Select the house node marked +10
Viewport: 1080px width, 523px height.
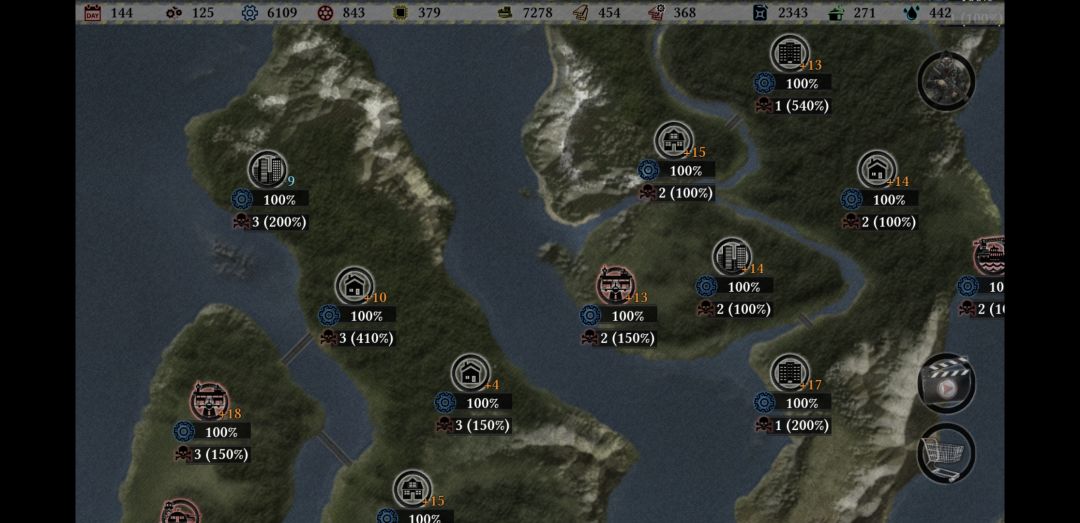355,286
